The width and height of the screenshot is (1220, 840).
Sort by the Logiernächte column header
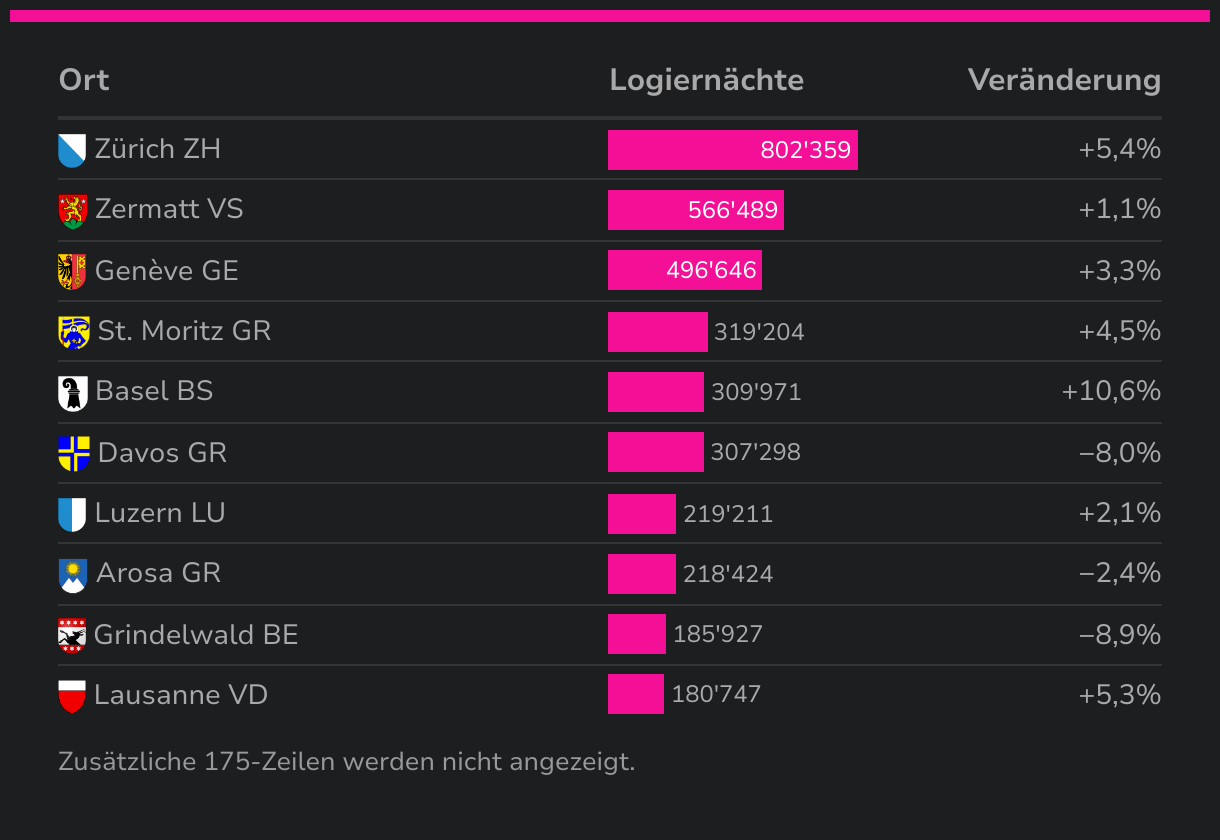tap(707, 80)
